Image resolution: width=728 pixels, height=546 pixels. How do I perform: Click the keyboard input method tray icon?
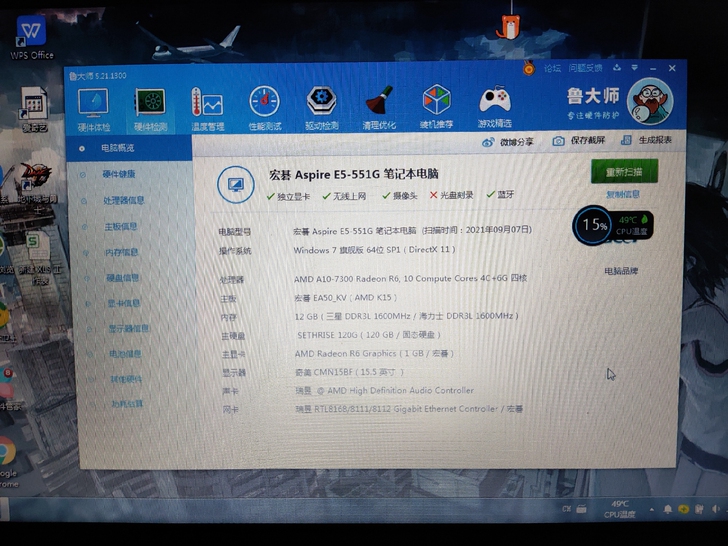[581, 509]
